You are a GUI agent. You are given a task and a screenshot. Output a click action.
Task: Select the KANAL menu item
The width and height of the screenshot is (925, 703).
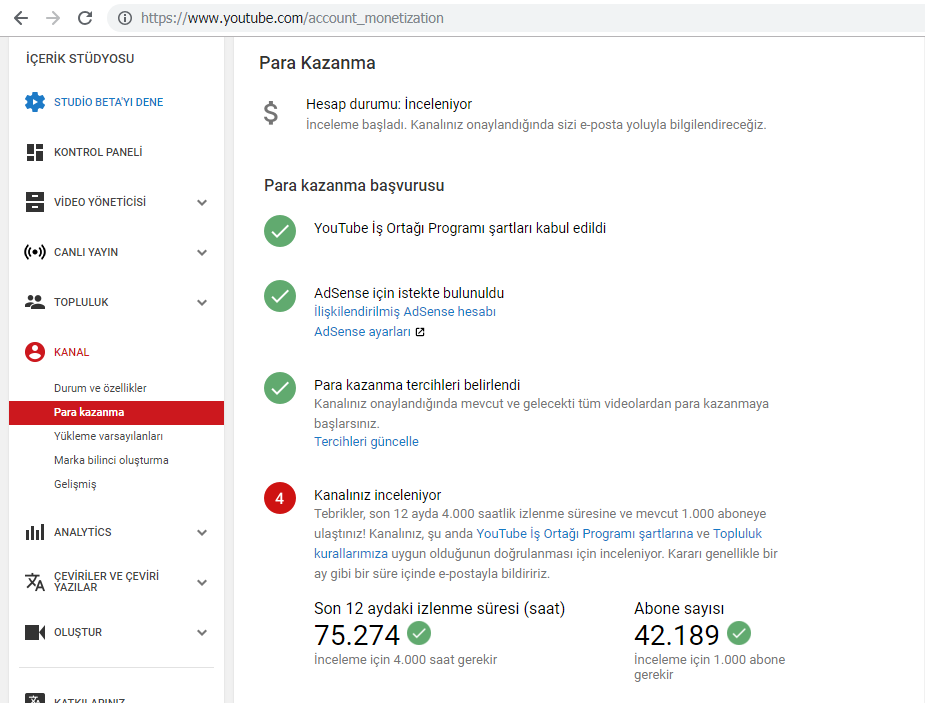(x=71, y=352)
